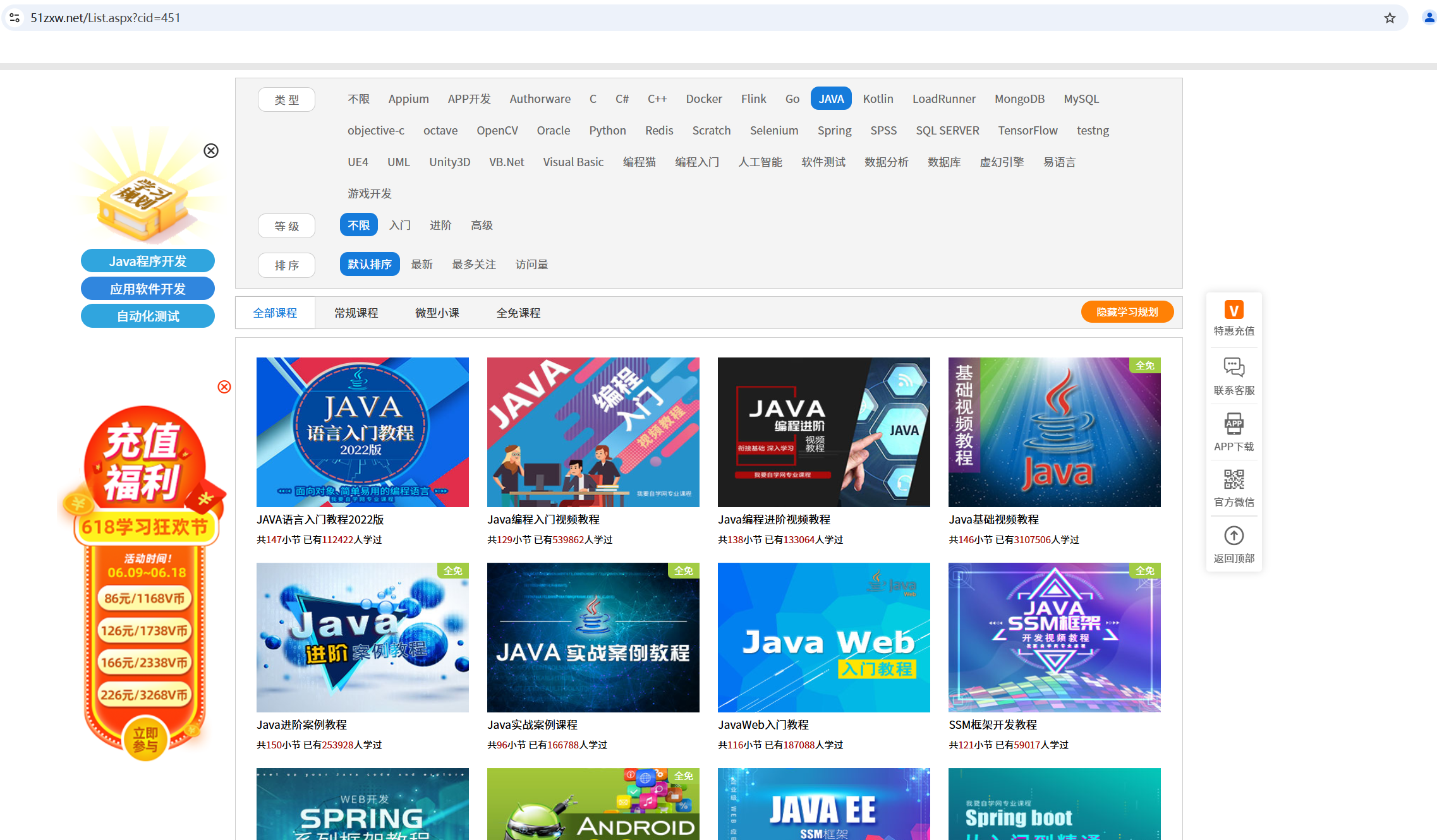The width and height of the screenshot is (1437, 840).
Task: Sort by 默认排序
Action: click(x=370, y=264)
